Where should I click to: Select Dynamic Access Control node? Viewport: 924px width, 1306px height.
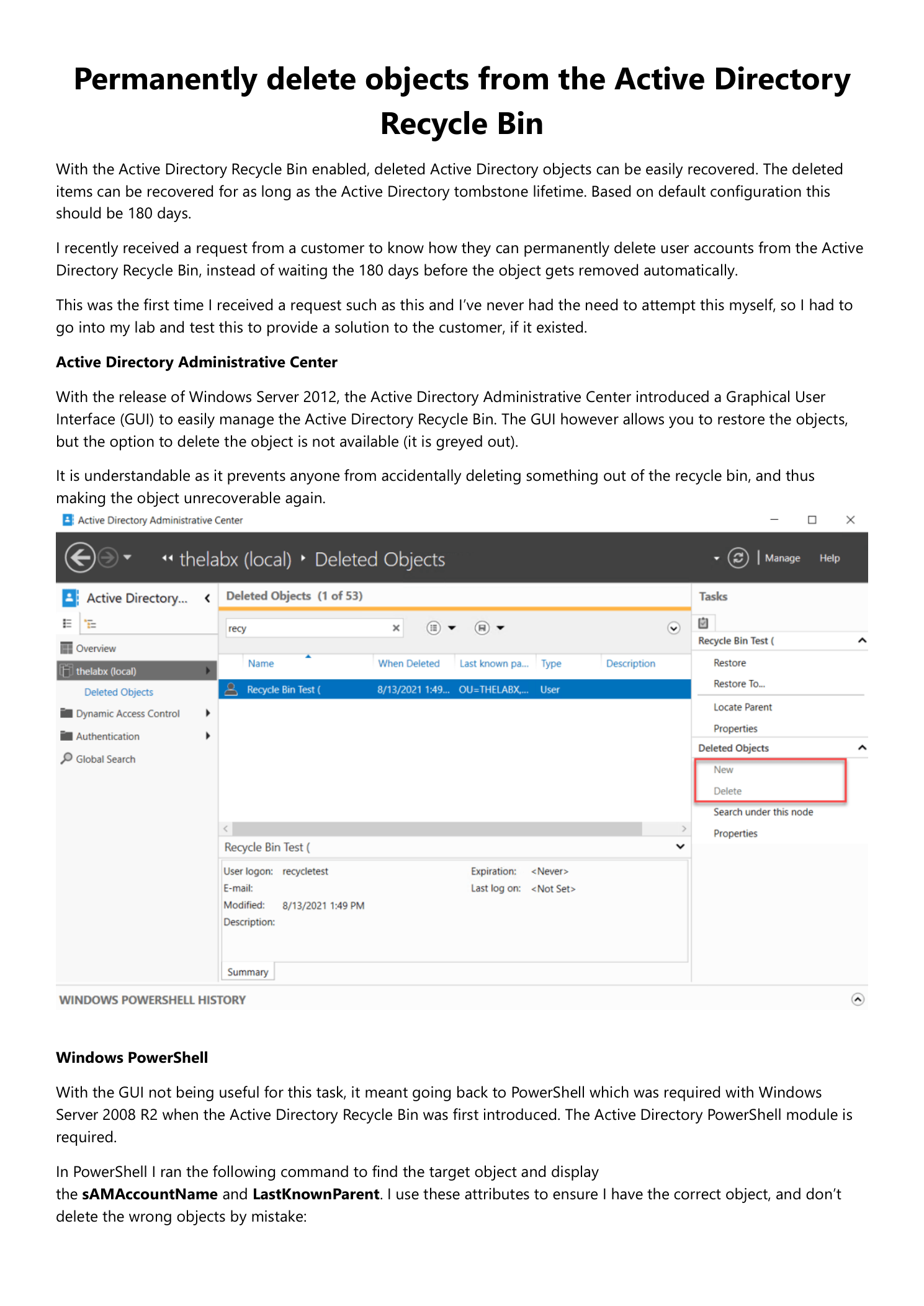(128, 713)
